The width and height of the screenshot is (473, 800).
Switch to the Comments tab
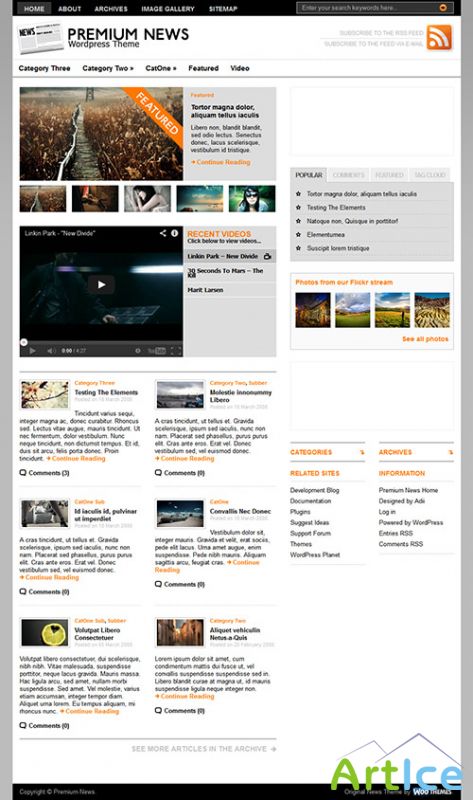click(348, 175)
